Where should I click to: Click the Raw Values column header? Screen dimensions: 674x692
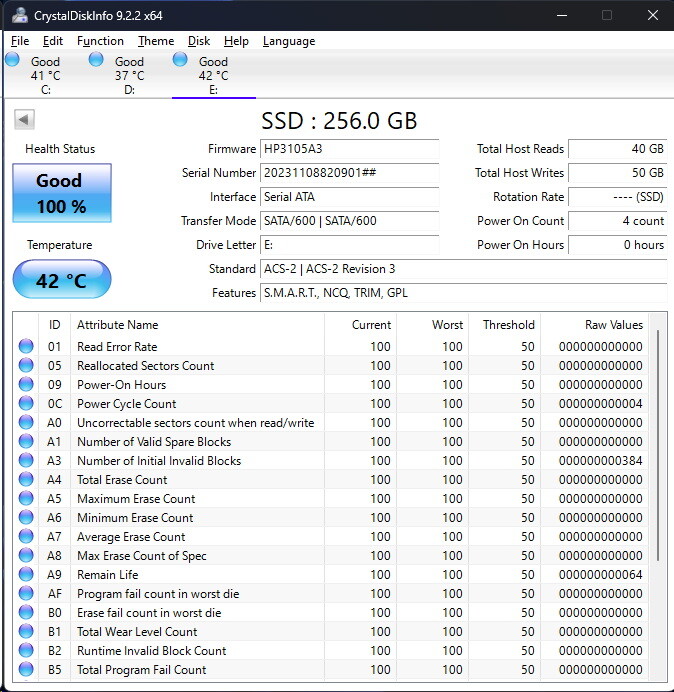coord(613,325)
